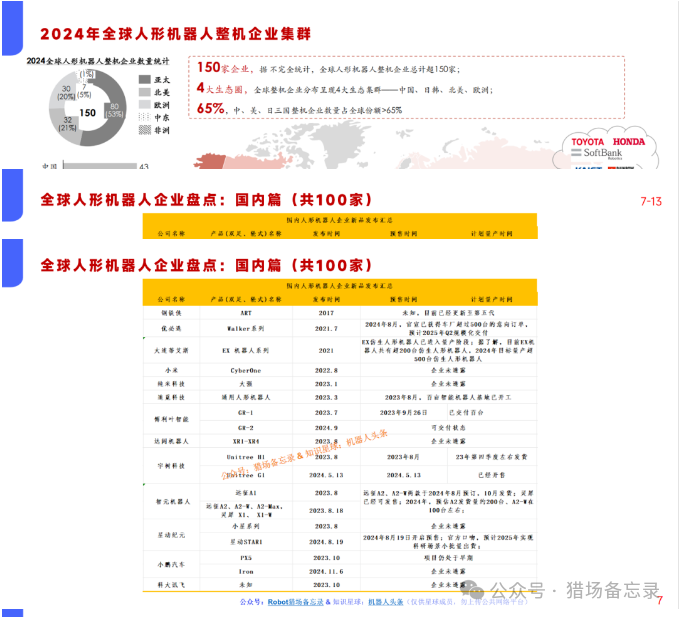Open the 机器人头条 footer link
681x617 pixels.
386,602
